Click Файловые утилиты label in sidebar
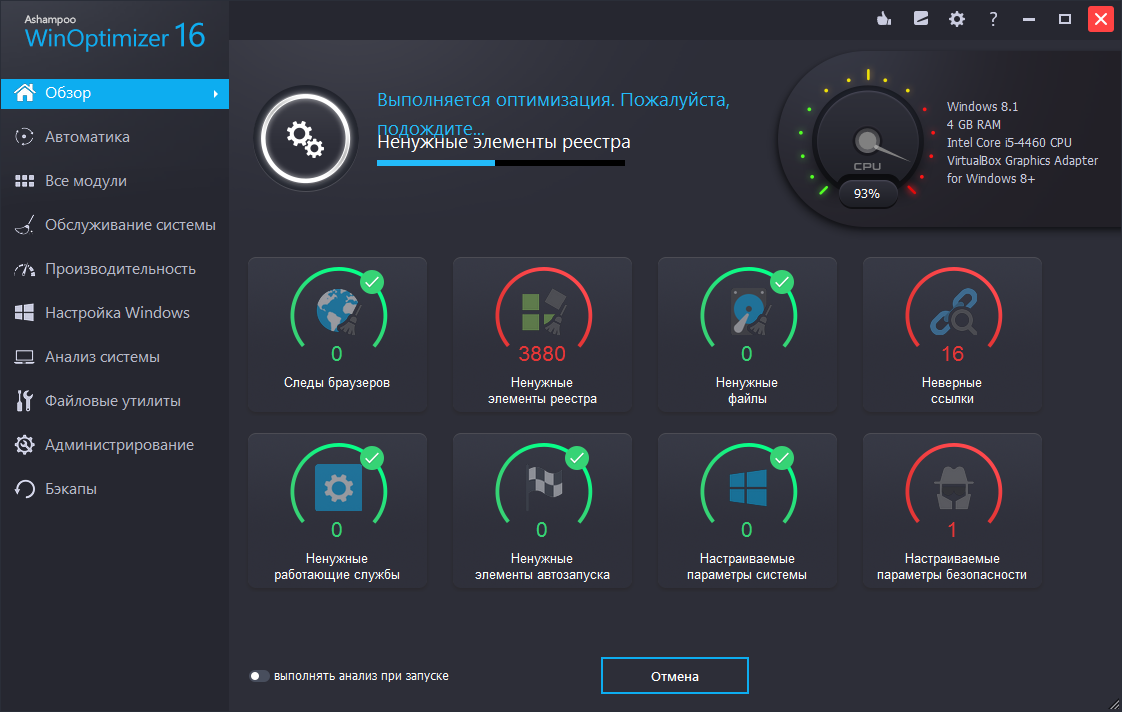Image resolution: width=1122 pixels, height=712 pixels. point(113,401)
